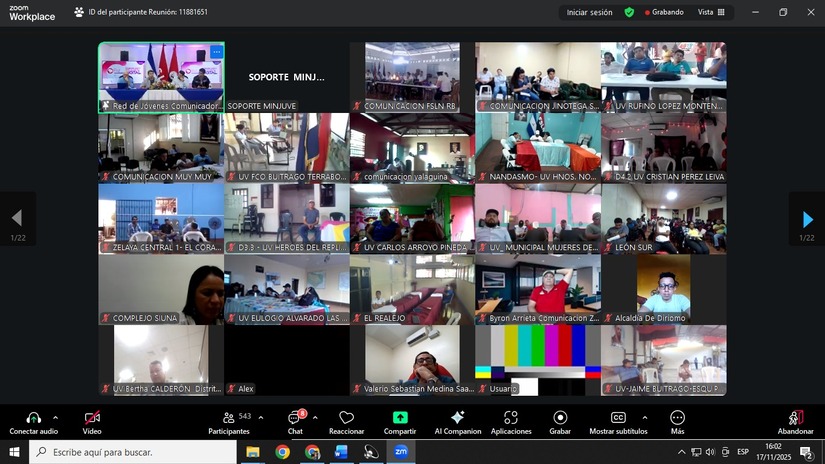Viewport: 825px width, 464px height.
Task: Click the Conectar audio headphone icon
Action: [x=33, y=417]
